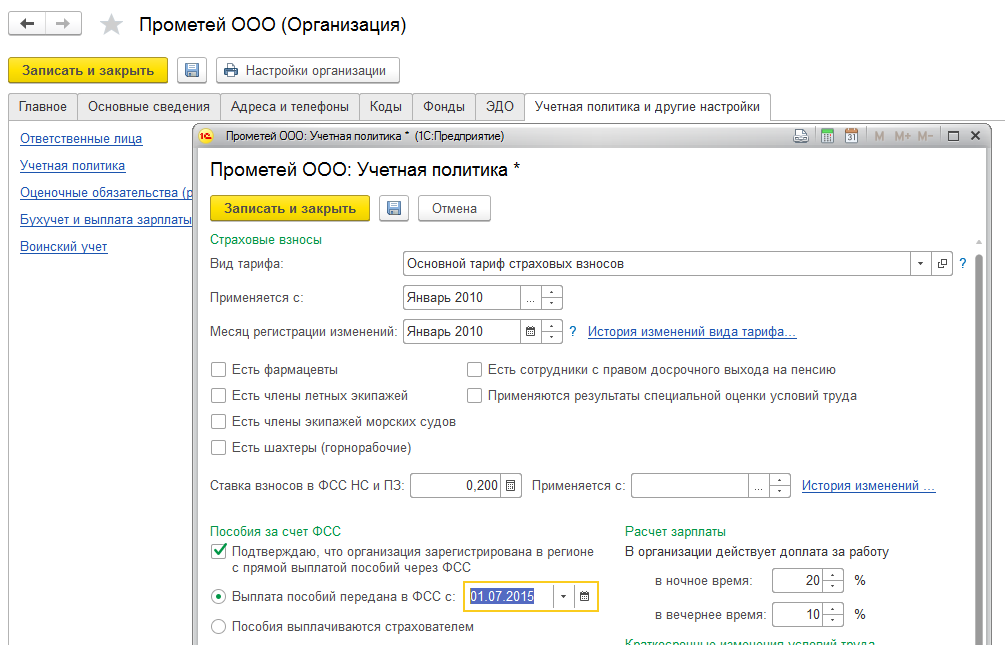Screen dimensions: 1005x645
Task: Click Записать и закрыть in organization form
Action: coord(88,71)
